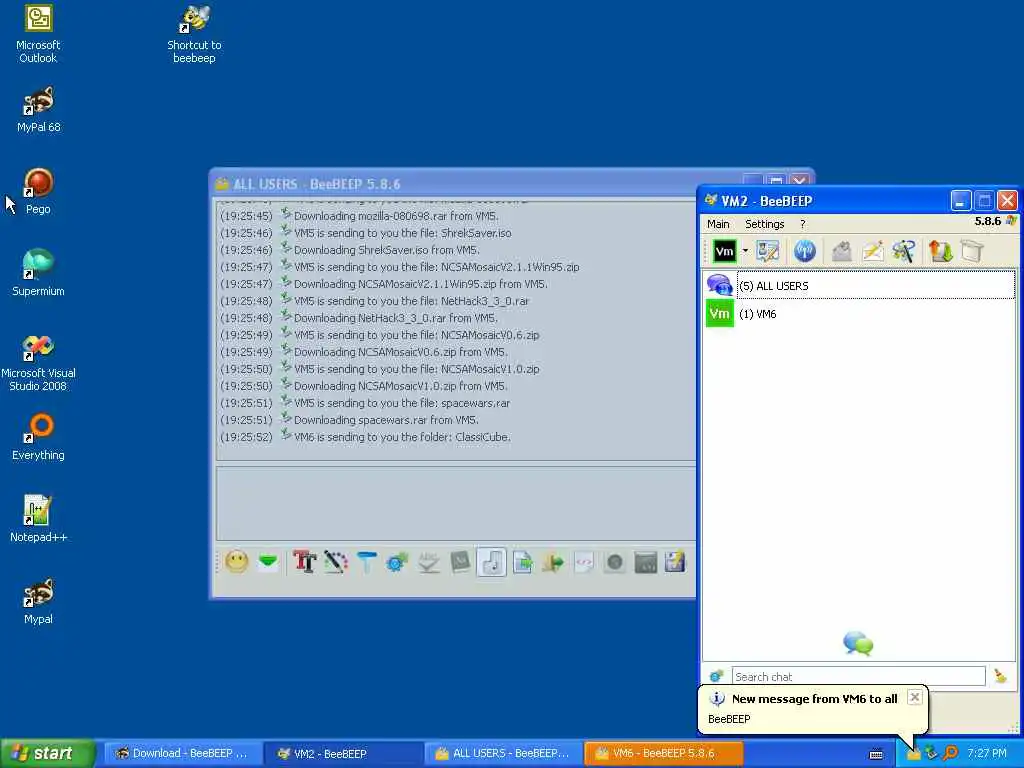Open the Mypal desktop icon above the start button
This screenshot has width=1024, height=768.
click(38, 601)
